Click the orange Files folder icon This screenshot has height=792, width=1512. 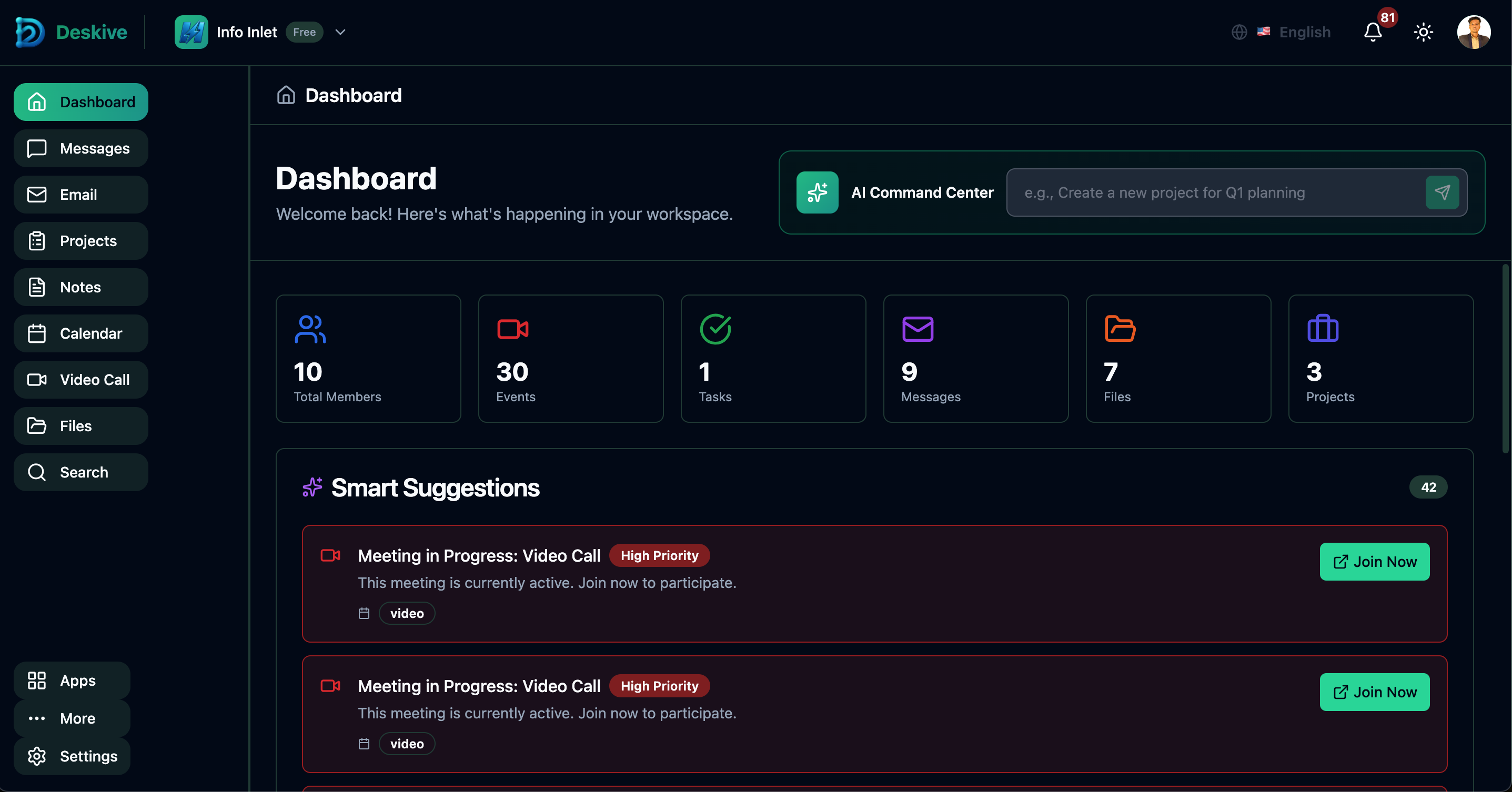pyautogui.click(x=1120, y=329)
